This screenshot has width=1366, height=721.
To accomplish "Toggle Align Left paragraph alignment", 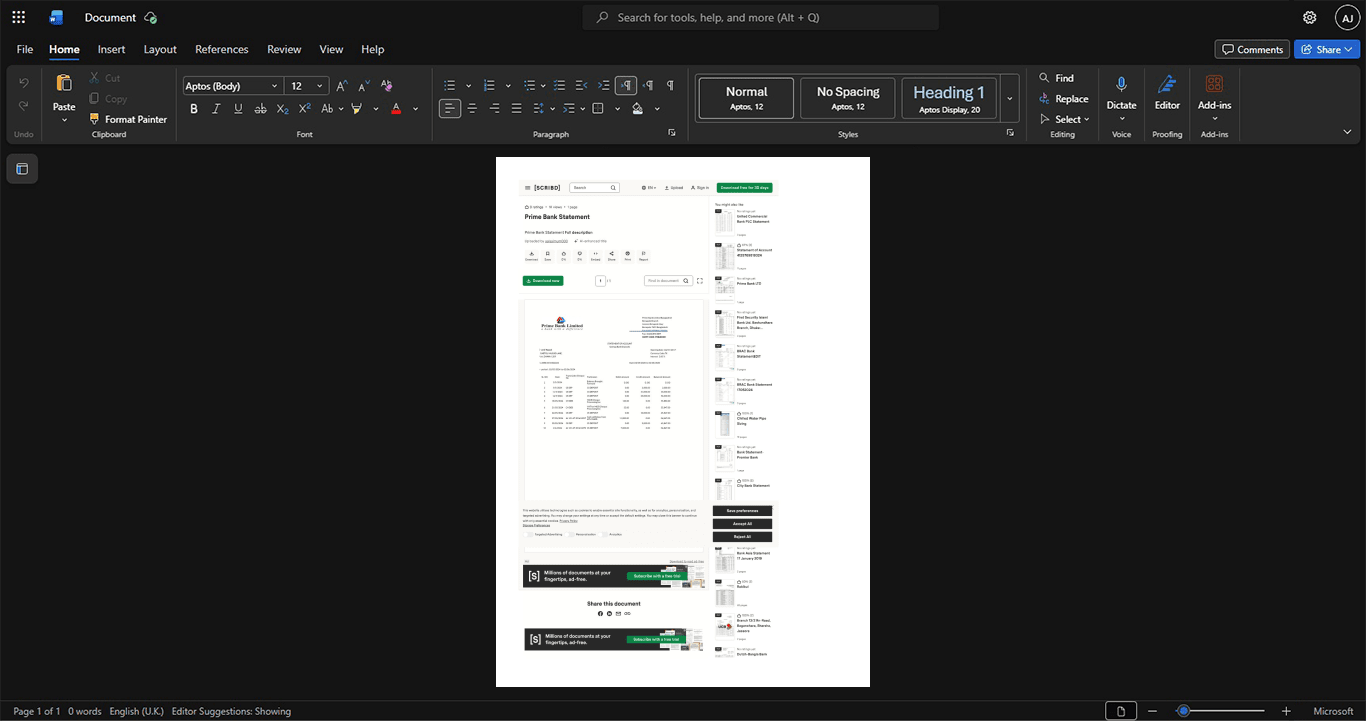I will (450, 108).
